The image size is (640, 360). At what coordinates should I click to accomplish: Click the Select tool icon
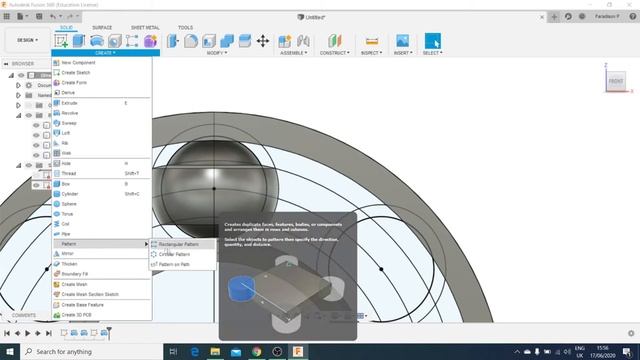[x=433, y=41]
